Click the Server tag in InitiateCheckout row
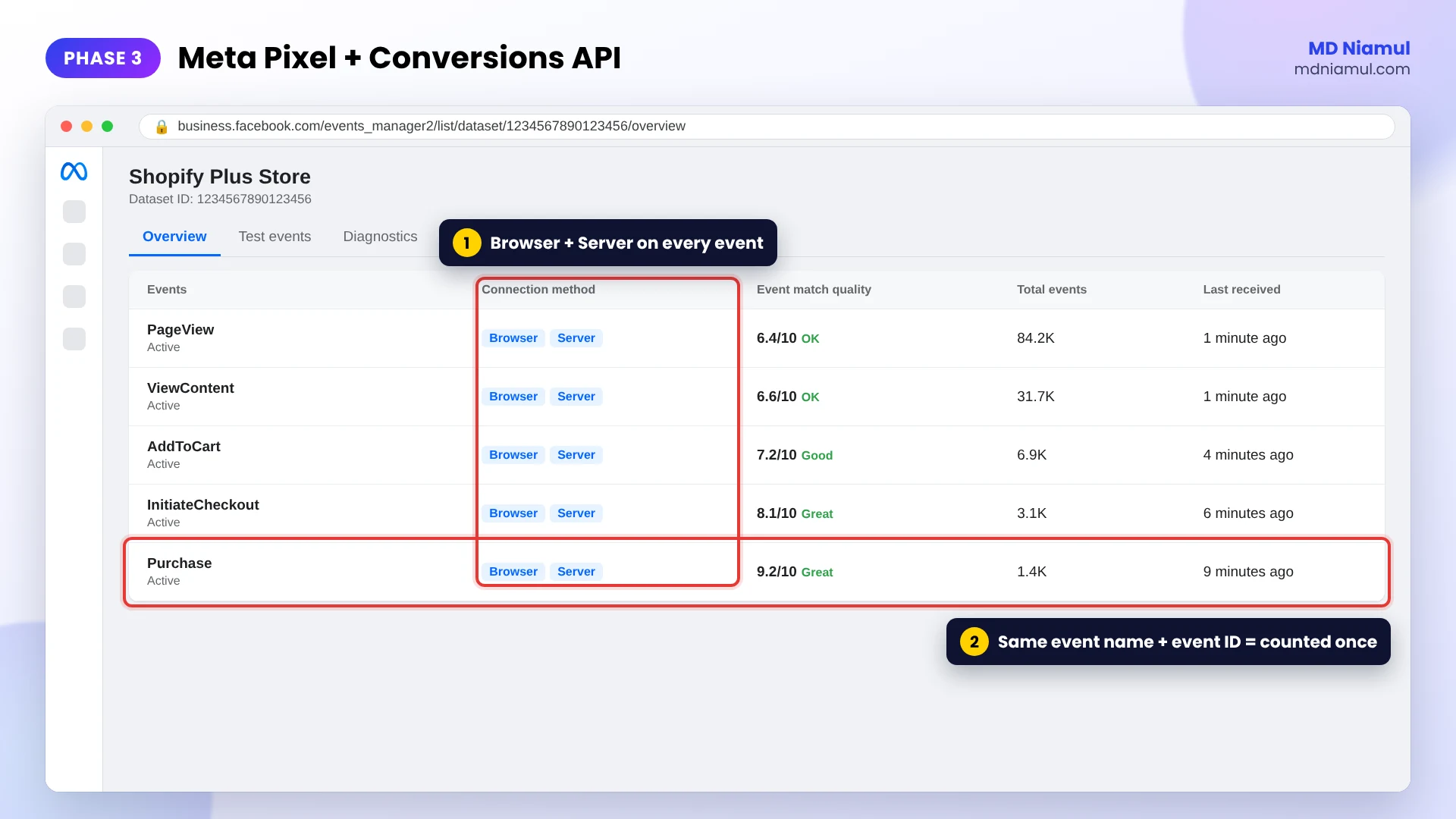Image resolution: width=1456 pixels, height=819 pixels. [x=576, y=513]
